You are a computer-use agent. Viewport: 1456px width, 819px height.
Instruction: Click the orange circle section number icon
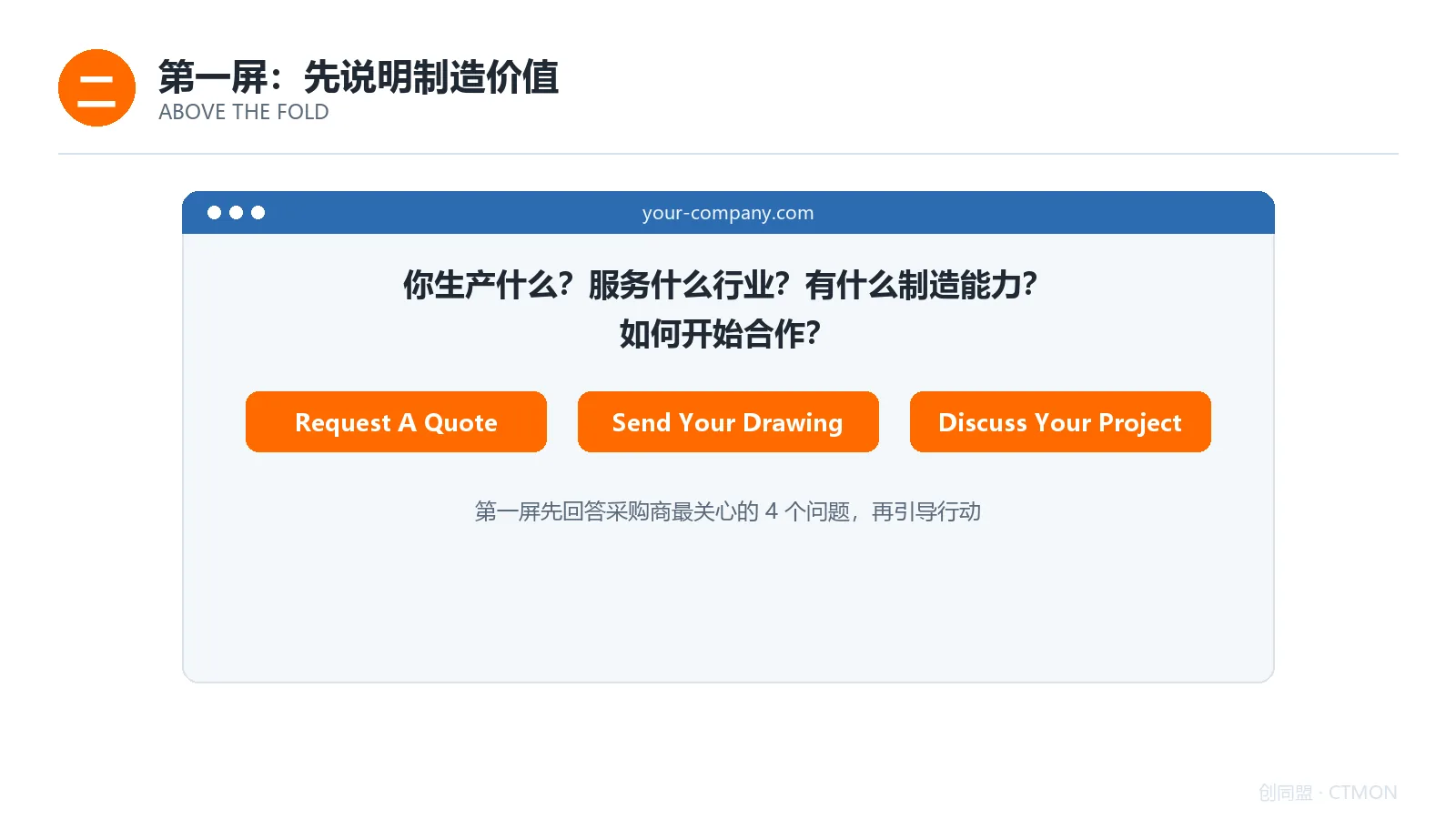point(96,88)
